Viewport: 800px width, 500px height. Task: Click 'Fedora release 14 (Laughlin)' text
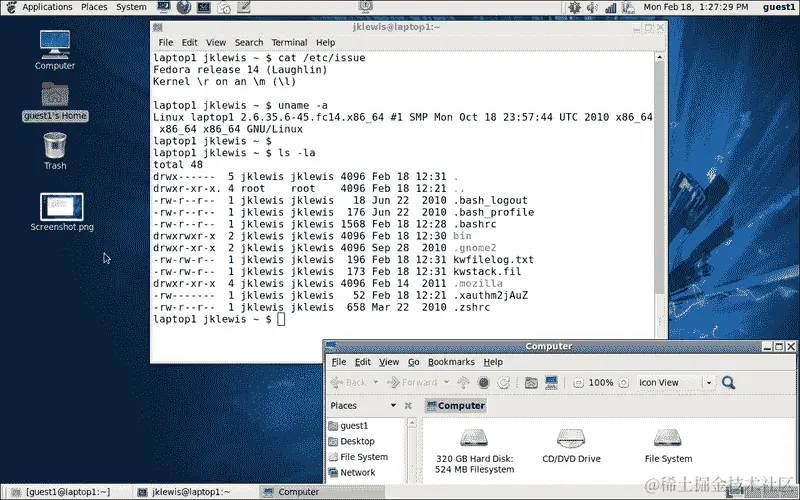pos(240,70)
